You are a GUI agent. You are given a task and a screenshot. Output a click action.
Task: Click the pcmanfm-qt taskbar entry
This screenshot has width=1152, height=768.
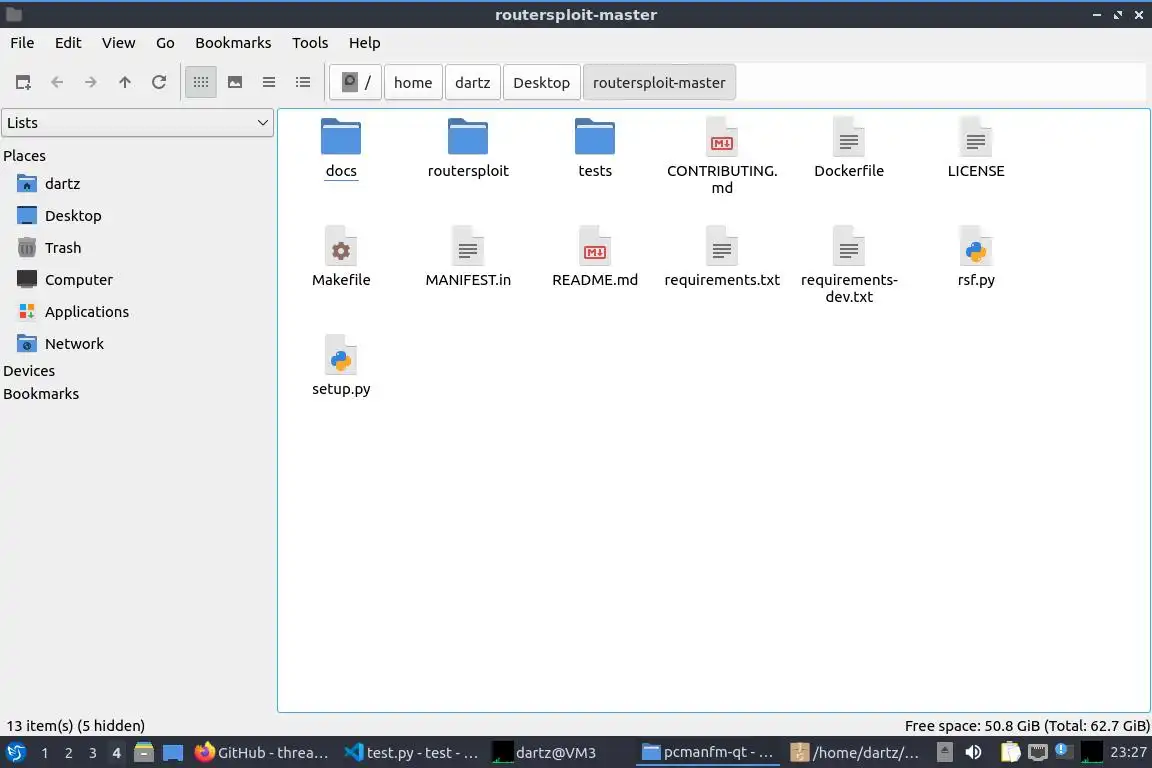[708, 753]
